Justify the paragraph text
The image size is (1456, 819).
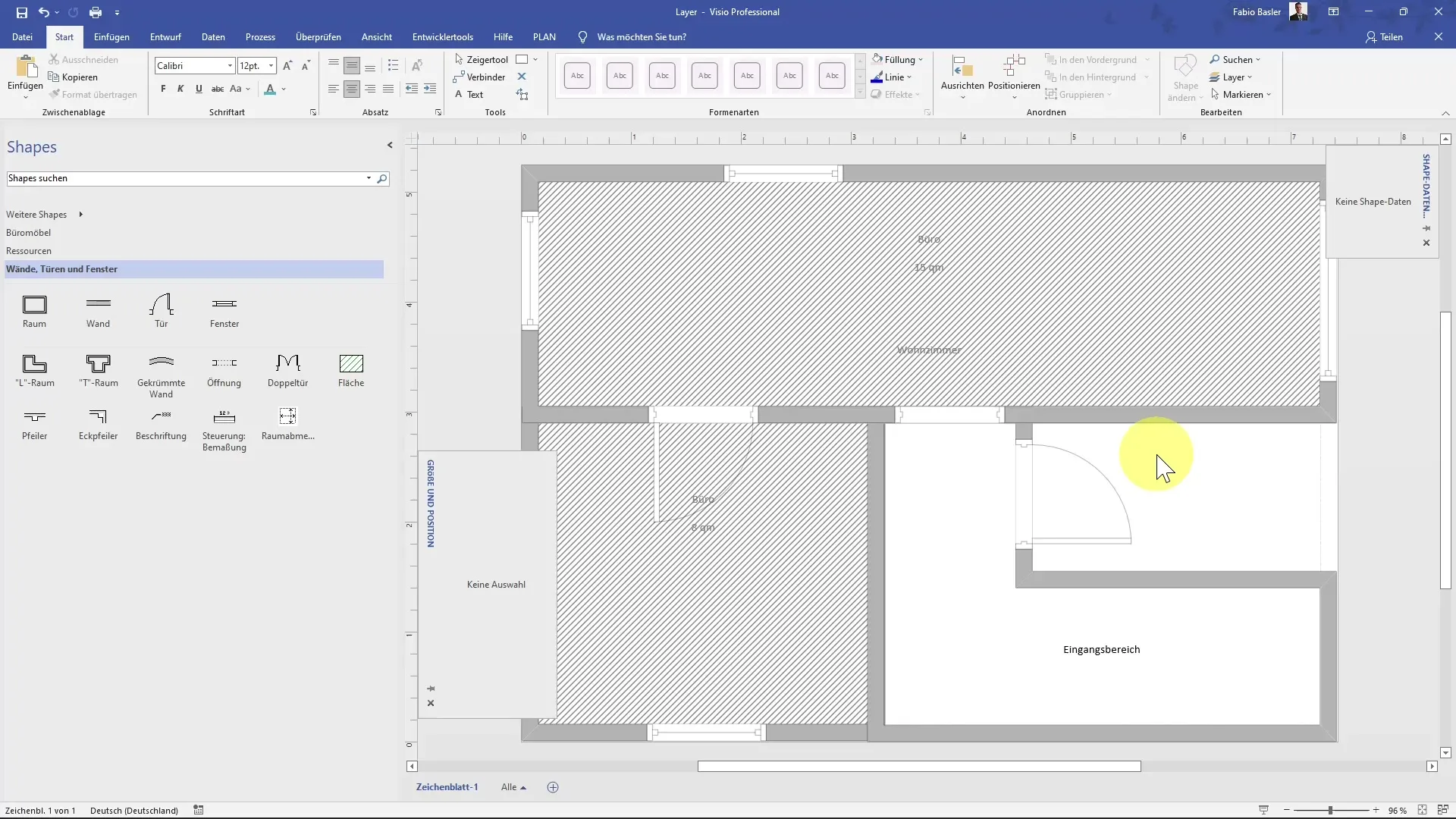tap(388, 89)
